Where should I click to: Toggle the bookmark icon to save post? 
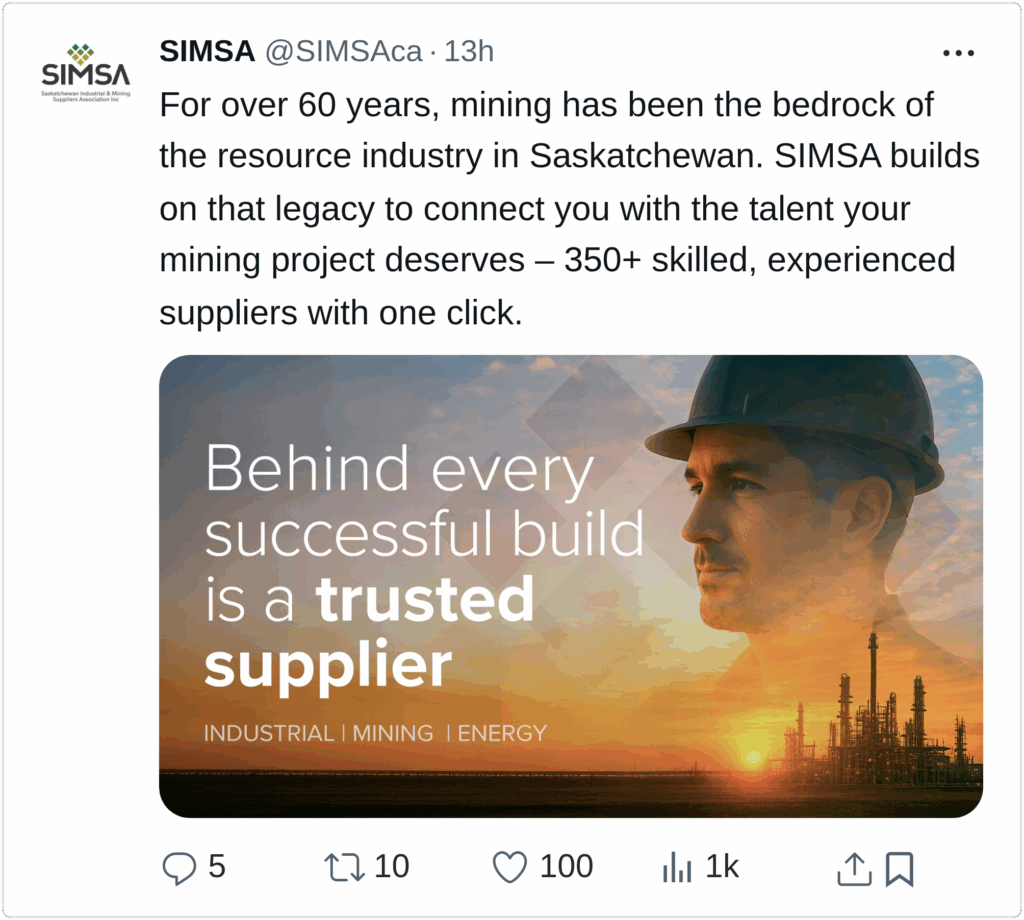click(900, 869)
